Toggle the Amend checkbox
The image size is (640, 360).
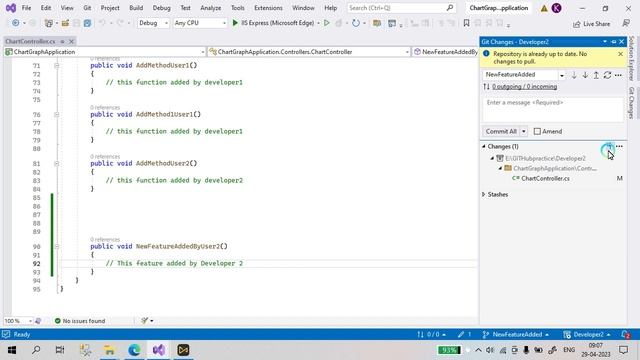537,131
